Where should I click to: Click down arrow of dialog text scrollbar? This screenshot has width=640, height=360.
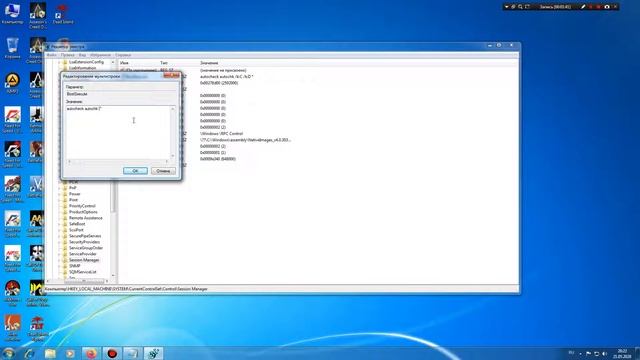click(x=173, y=156)
